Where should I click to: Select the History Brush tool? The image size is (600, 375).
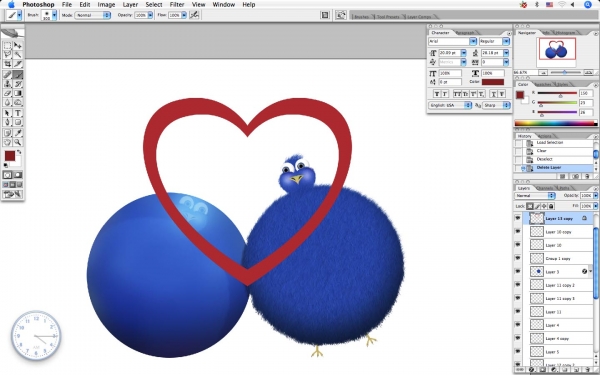click(x=18, y=84)
